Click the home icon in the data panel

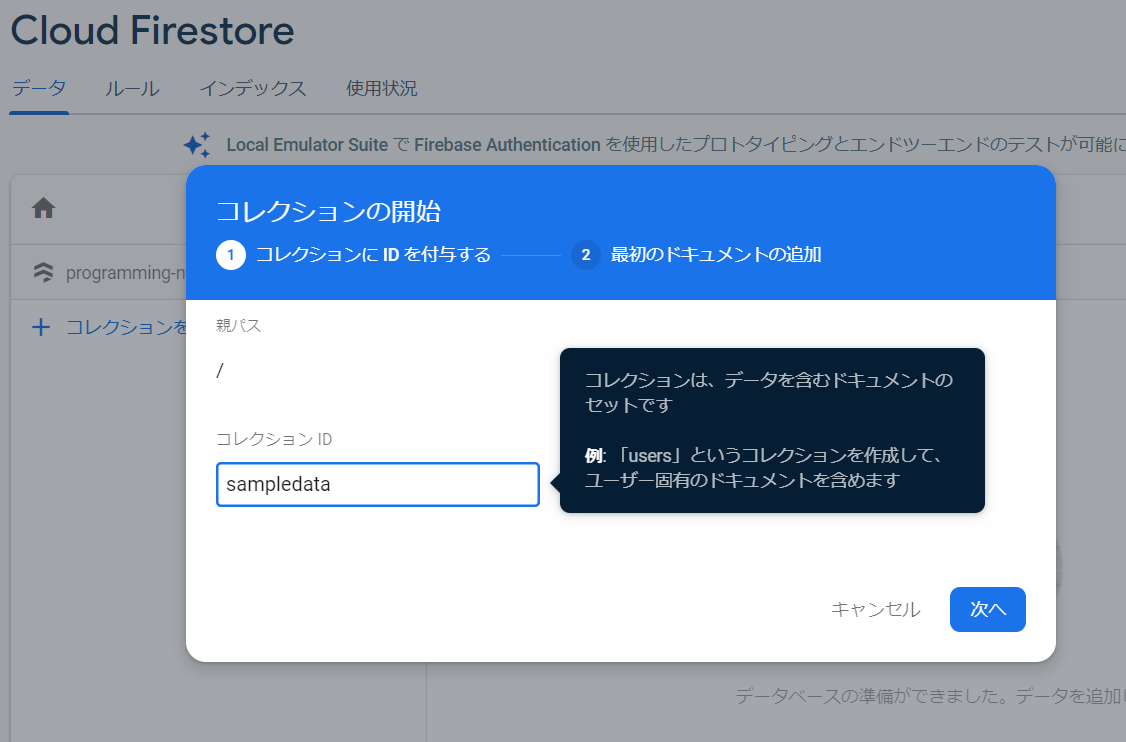44,208
